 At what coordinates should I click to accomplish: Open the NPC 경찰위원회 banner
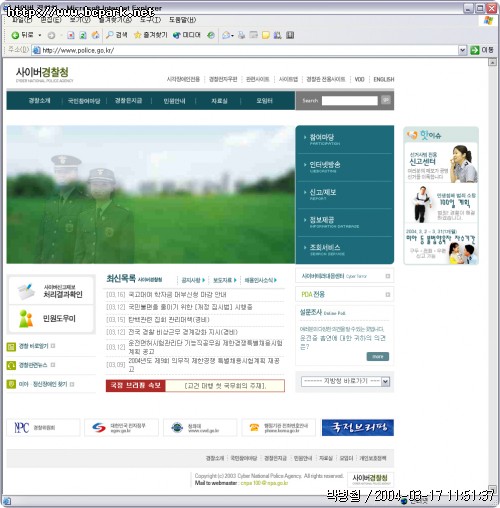[43, 427]
